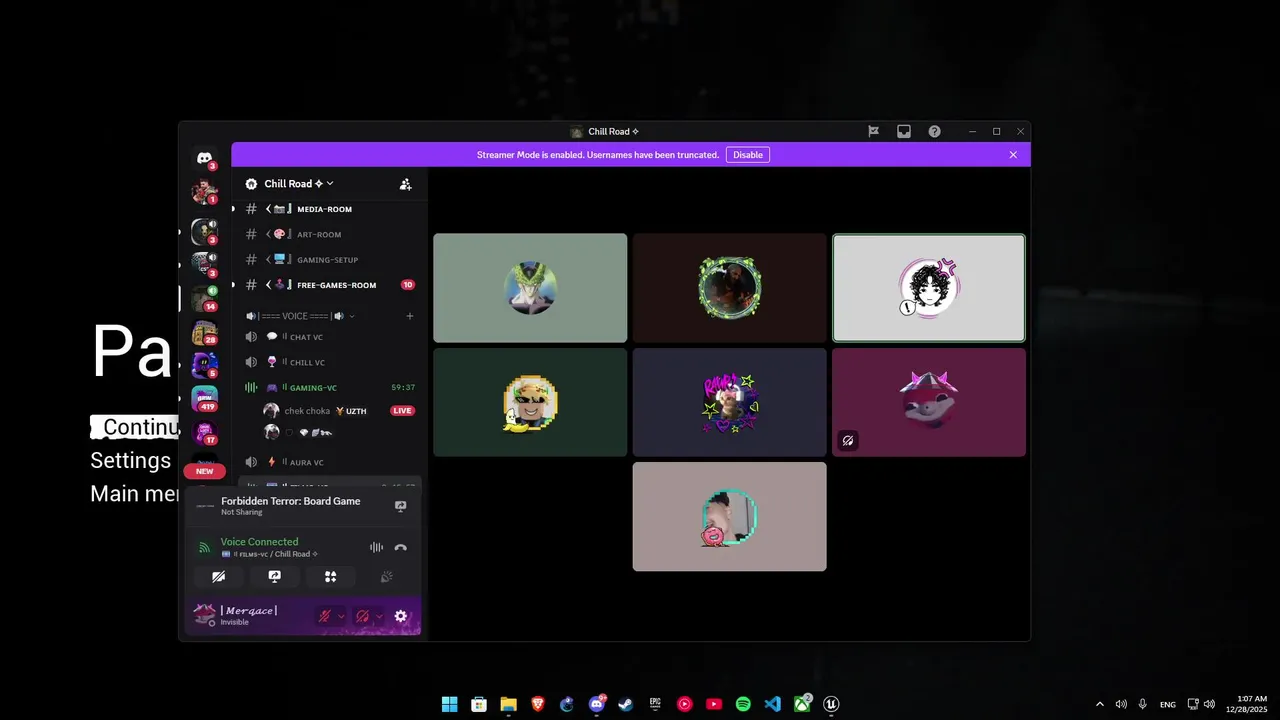Undeafen the headphones in user panel

click(363, 616)
